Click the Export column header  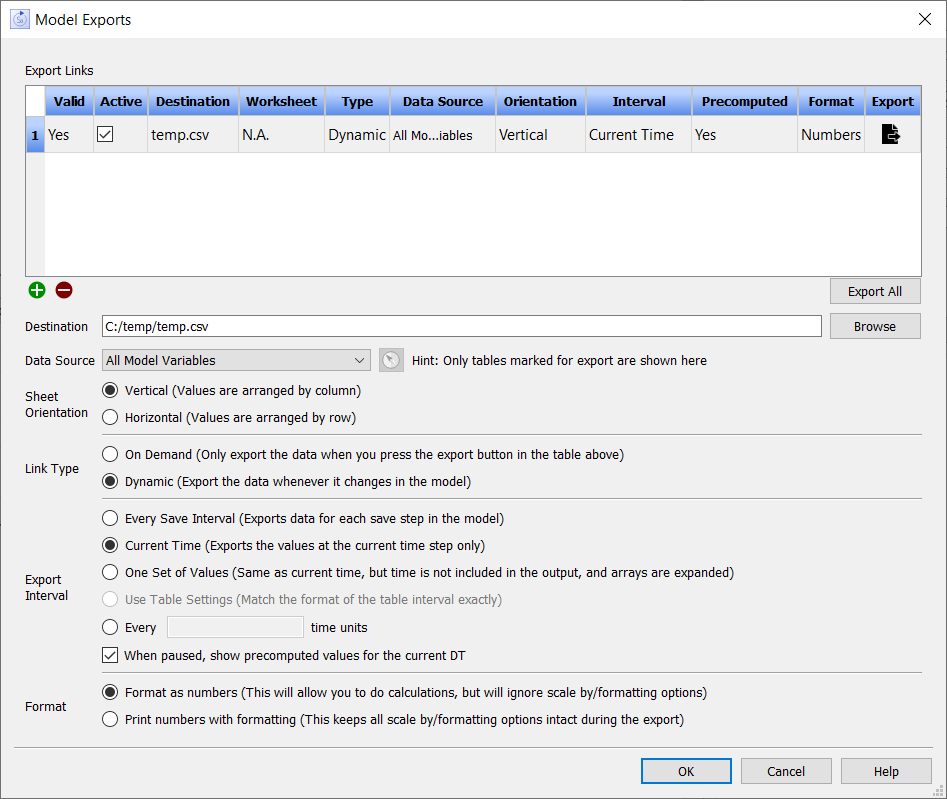pos(893,101)
